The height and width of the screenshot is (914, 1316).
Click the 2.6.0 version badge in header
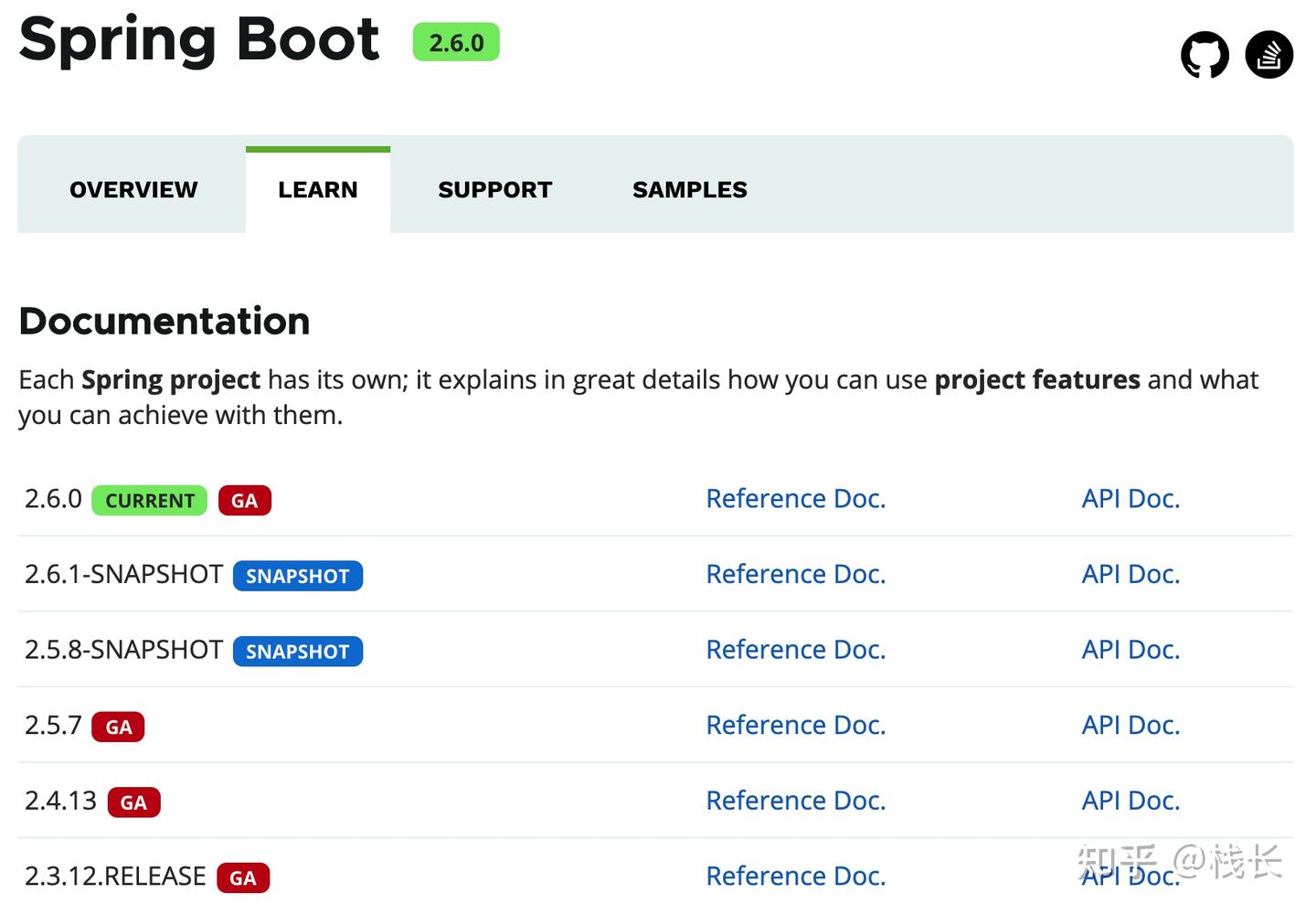click(456, 43)
